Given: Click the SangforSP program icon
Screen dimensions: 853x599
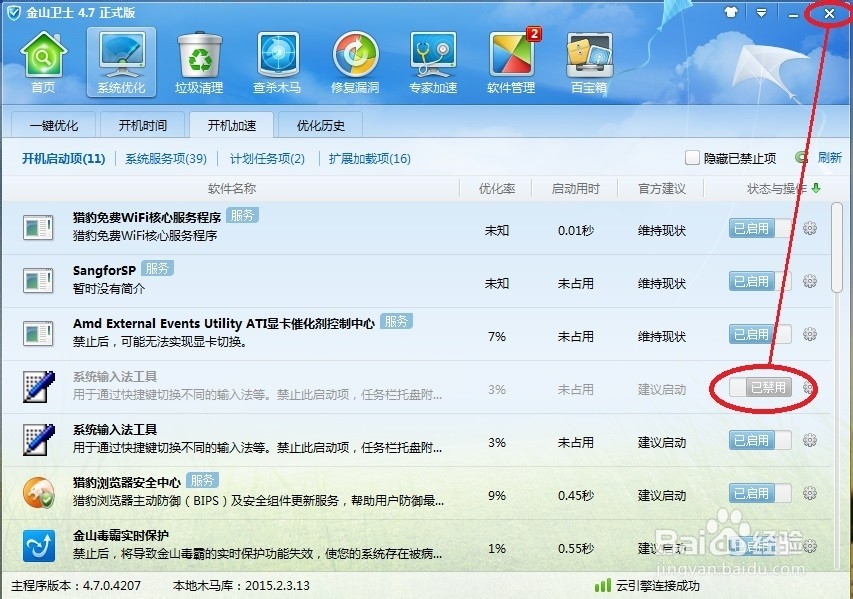Looking at the screenshot, I should 38,281.
